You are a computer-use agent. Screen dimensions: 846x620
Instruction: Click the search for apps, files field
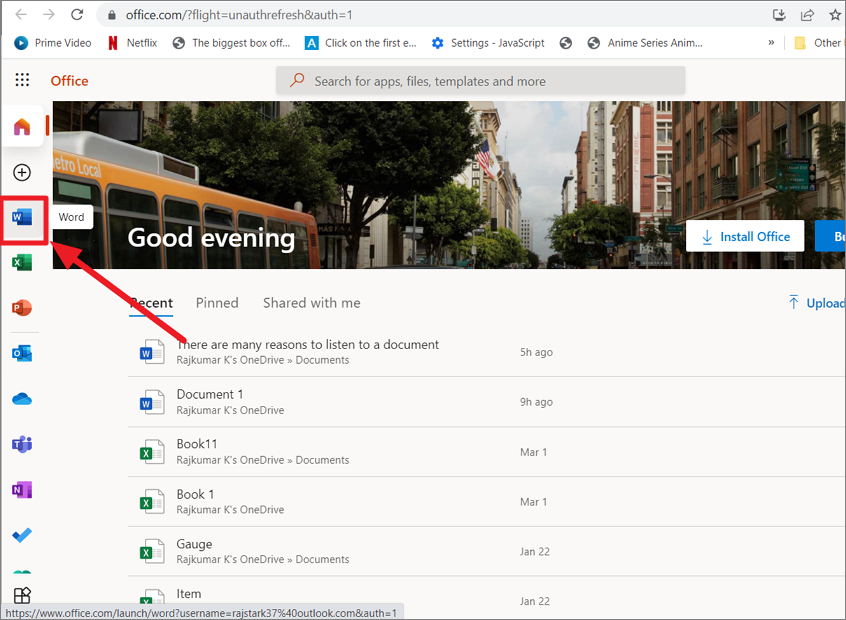[480, 81]
